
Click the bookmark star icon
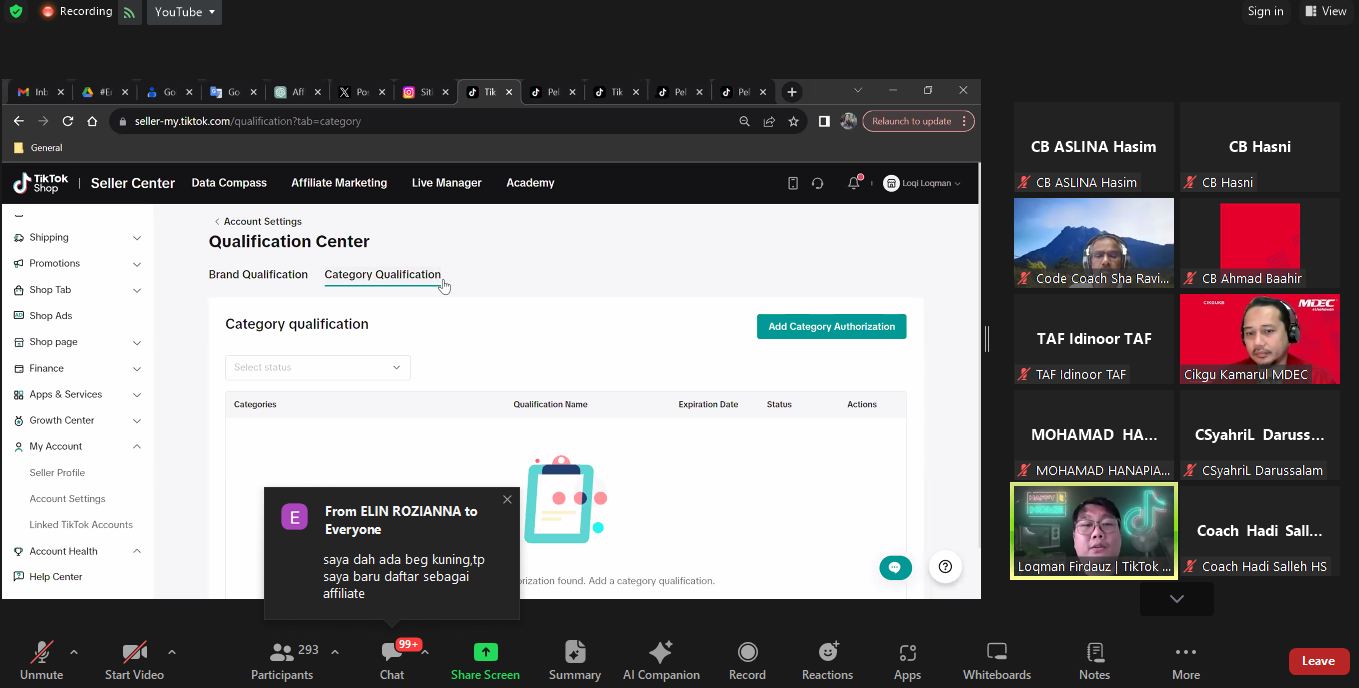coord(793,121)
